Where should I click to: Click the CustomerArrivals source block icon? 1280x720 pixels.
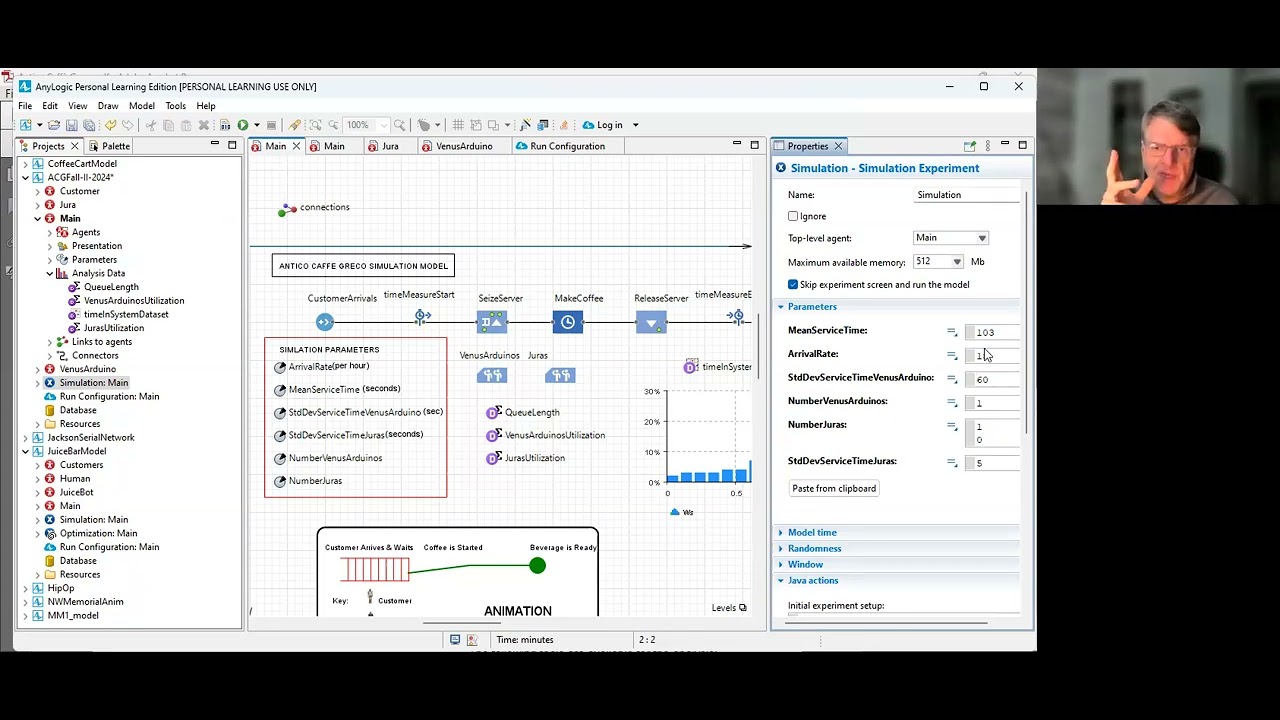coord(324,321)
